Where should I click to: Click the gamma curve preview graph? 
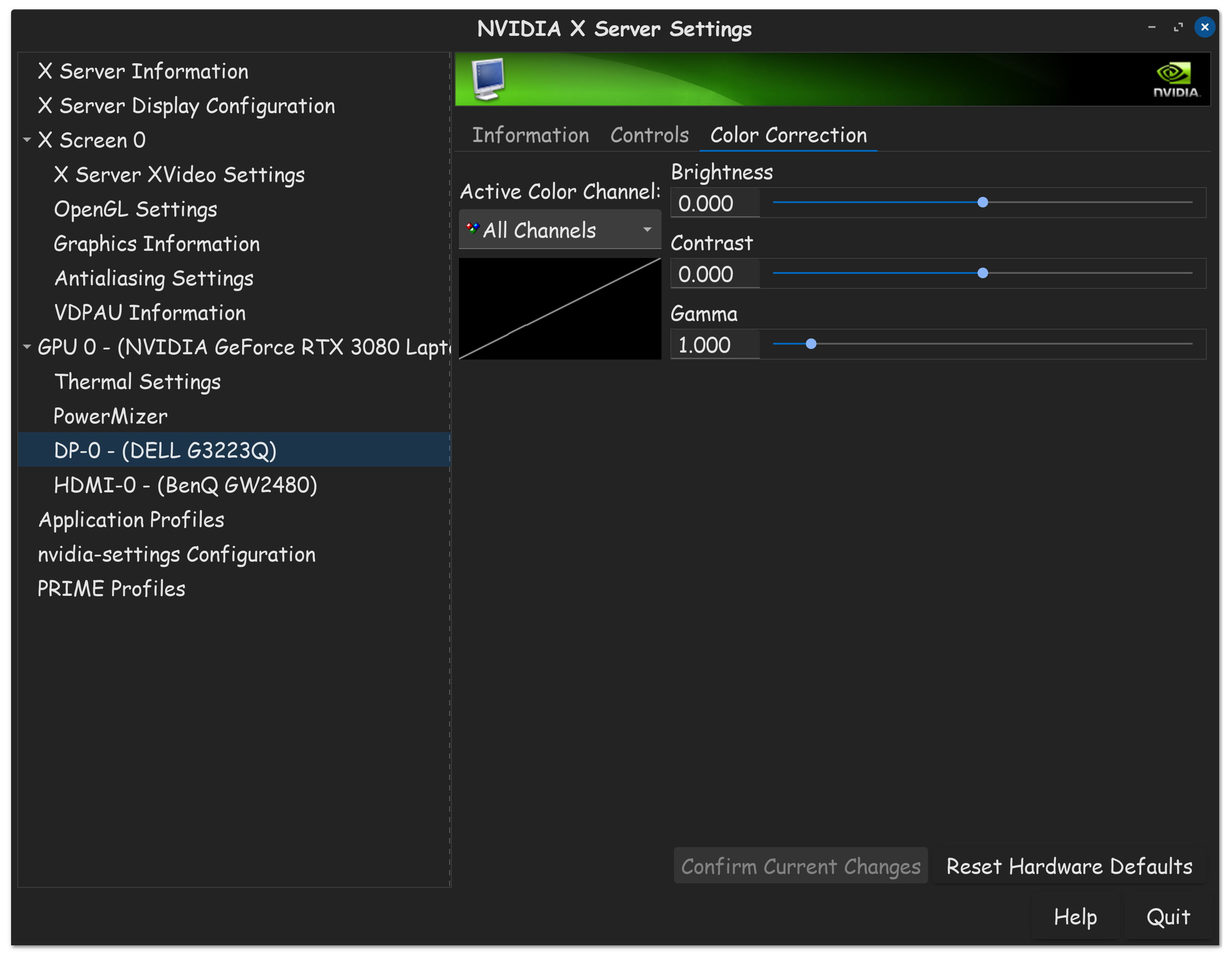(x=560, y=309)
